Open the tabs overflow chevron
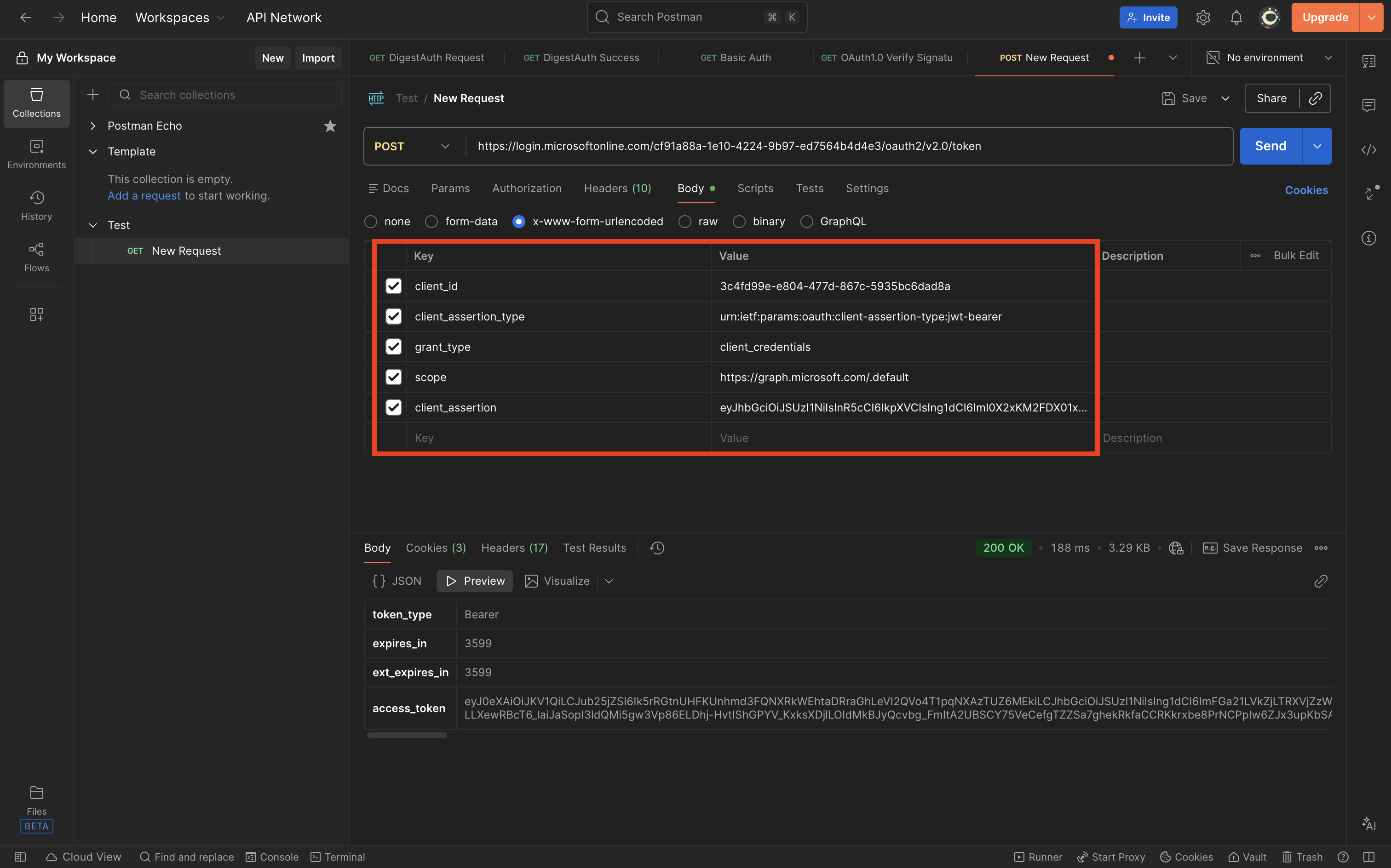The width and height of the screenshot is (1391, 868). point(1173,57)
